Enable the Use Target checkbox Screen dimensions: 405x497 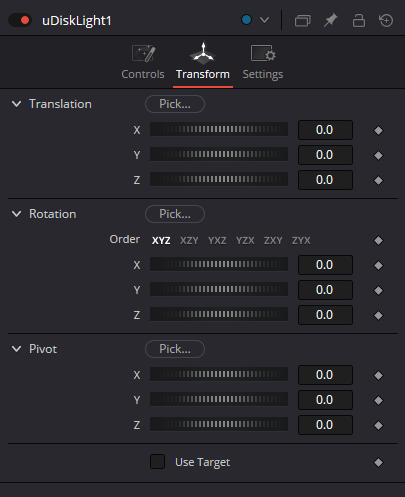click(157, 462)
